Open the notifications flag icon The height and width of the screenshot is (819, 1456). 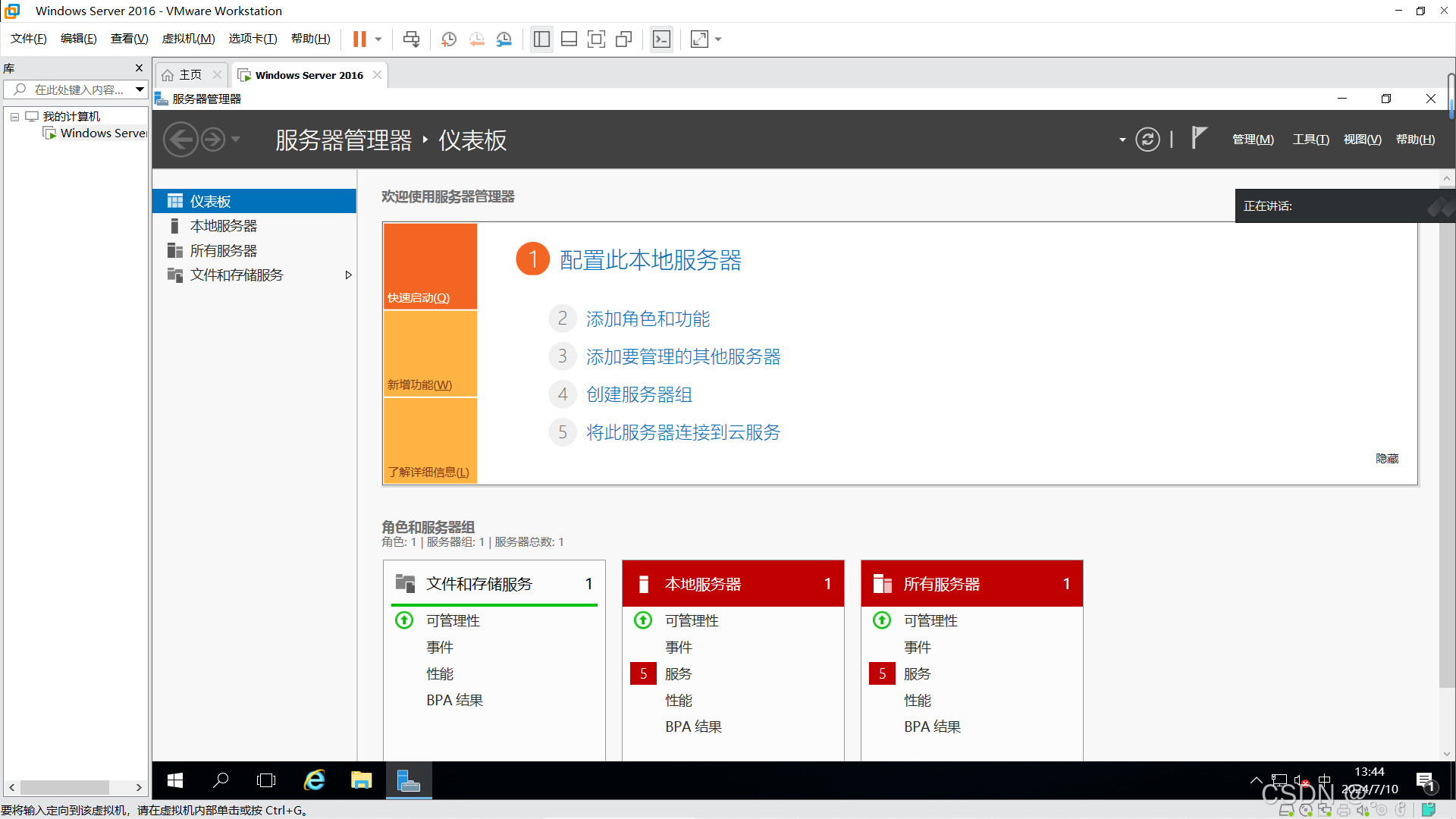(x=1198, y=137)
